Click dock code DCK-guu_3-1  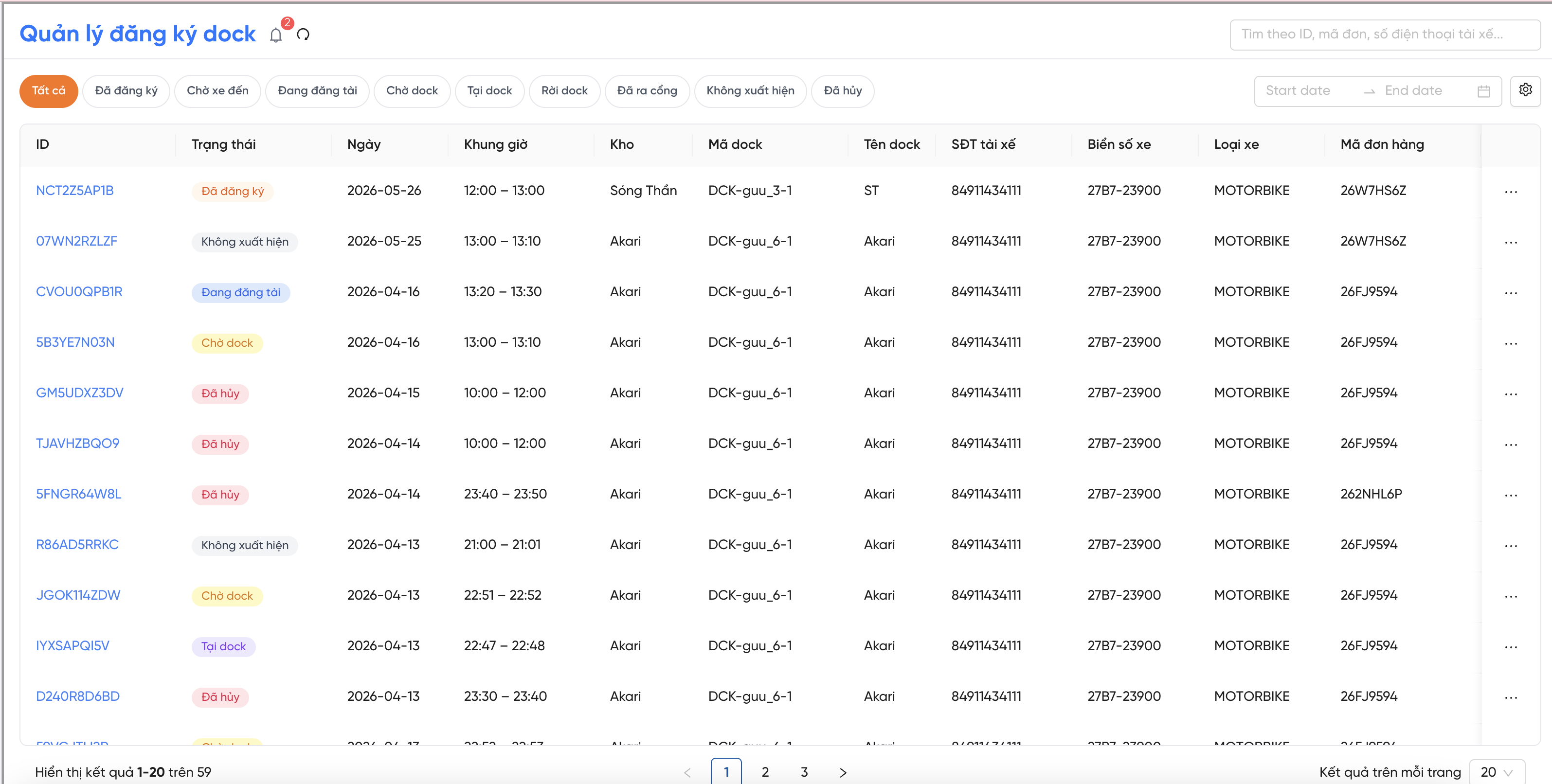tap(750, 191)
